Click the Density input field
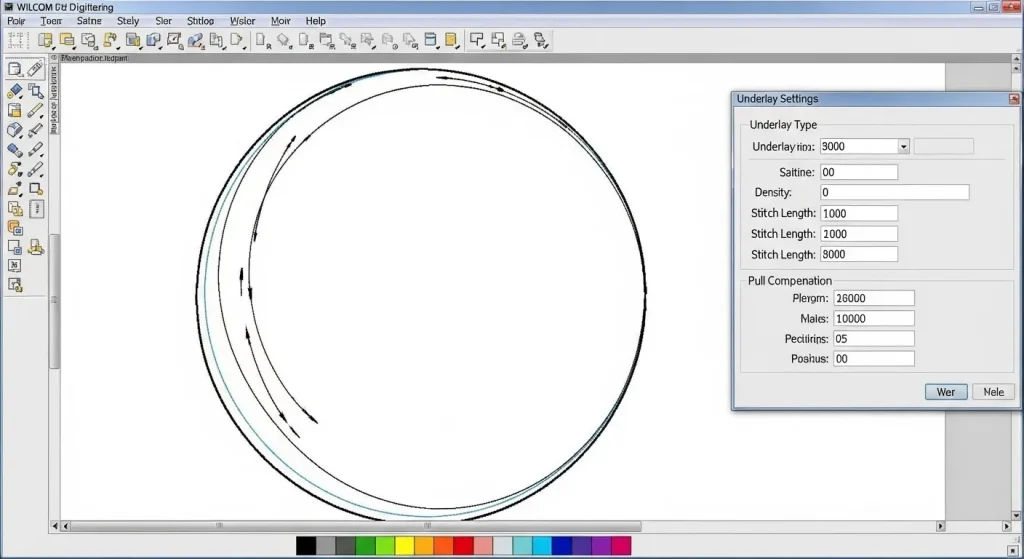The height and width of the screenshot is (559, 1024). tap(895, 193)
